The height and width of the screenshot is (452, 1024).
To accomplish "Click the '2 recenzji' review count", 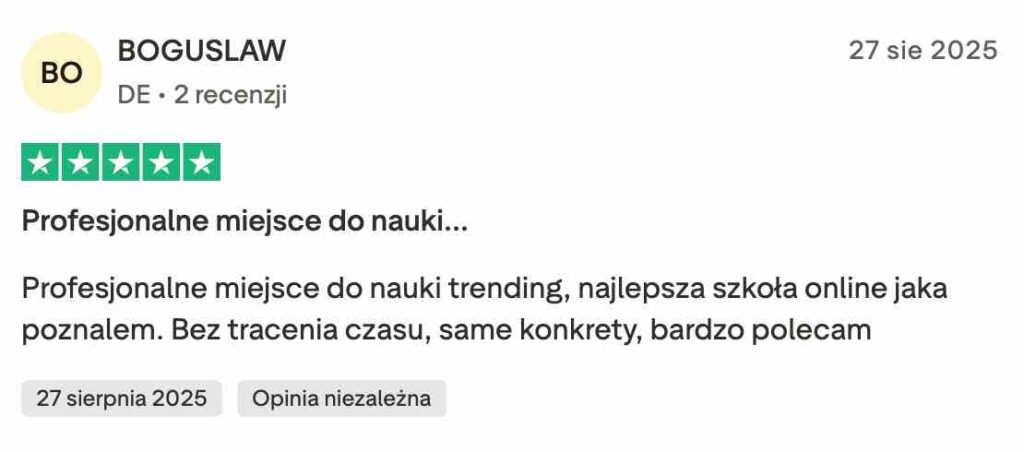I will pos(230,95).
